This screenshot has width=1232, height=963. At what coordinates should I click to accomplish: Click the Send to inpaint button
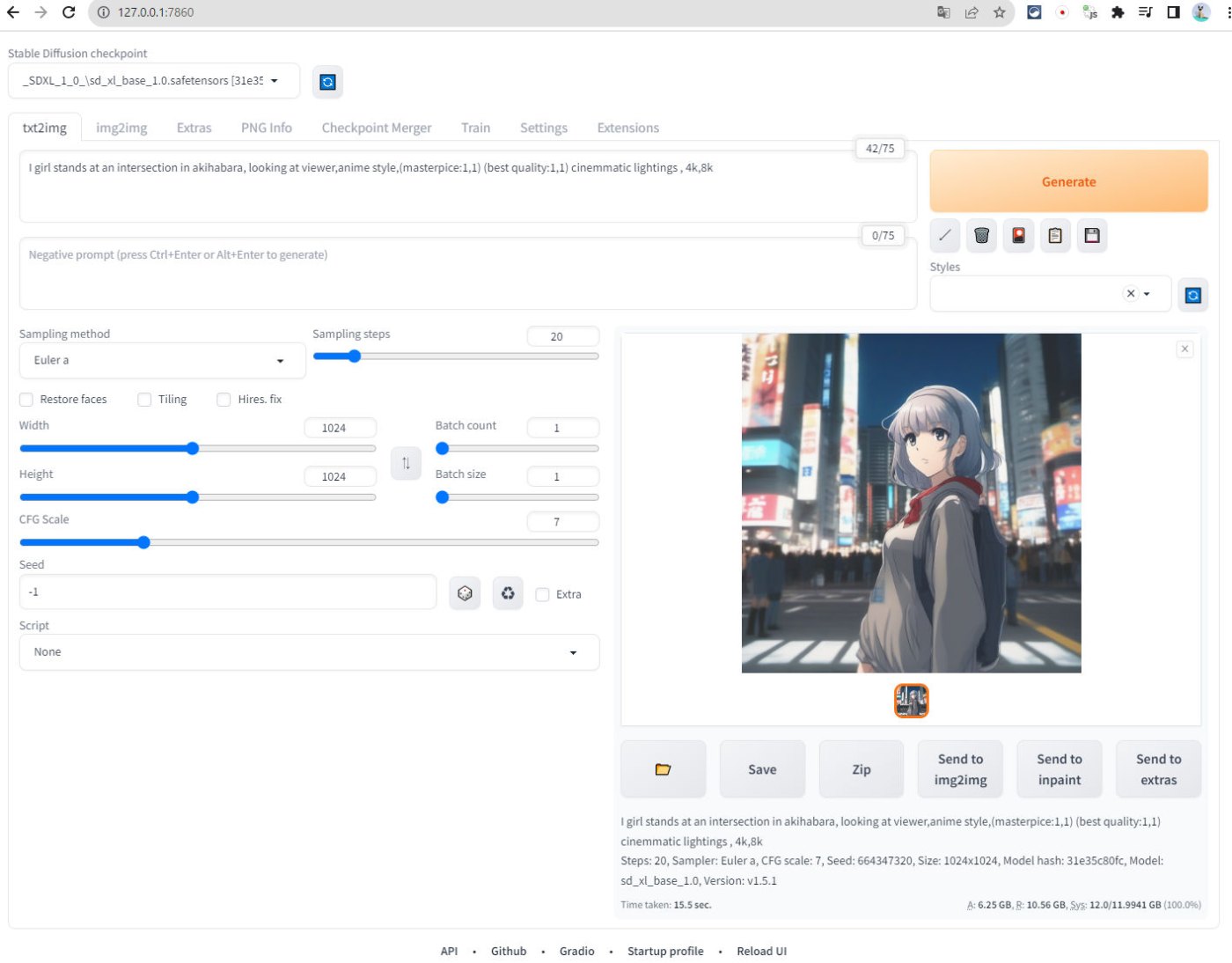pyautogui.click(x=1059, y=769)
